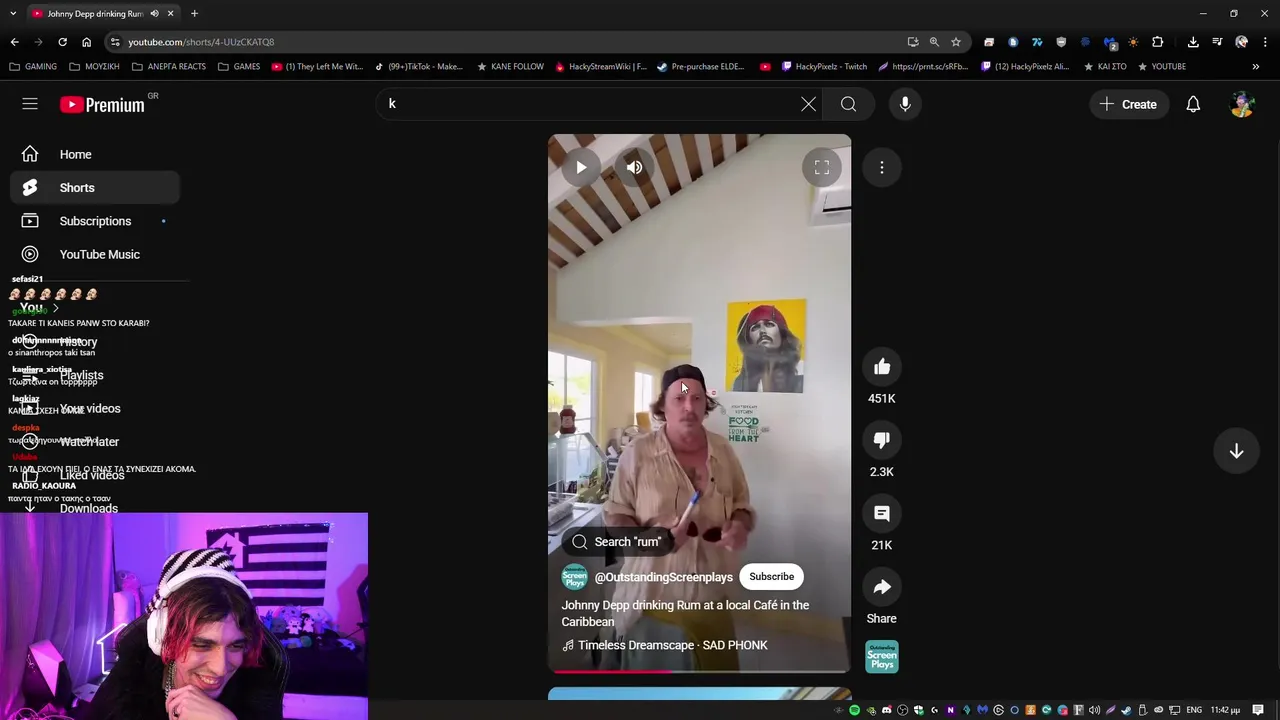1280x720 pixels.
Task: Reload the page
Action: coord(62,42)
